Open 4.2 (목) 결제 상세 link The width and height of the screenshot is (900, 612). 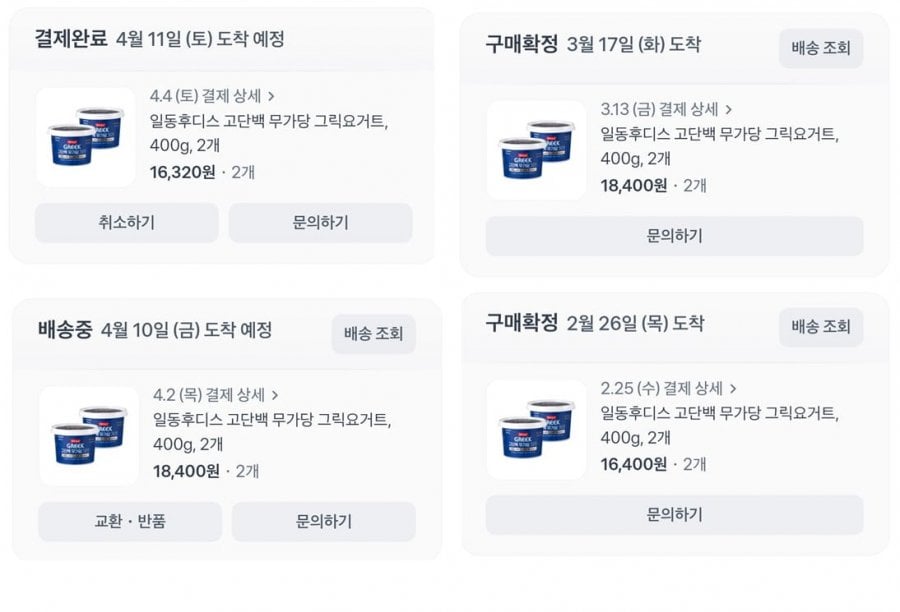(x=209, y=395)
